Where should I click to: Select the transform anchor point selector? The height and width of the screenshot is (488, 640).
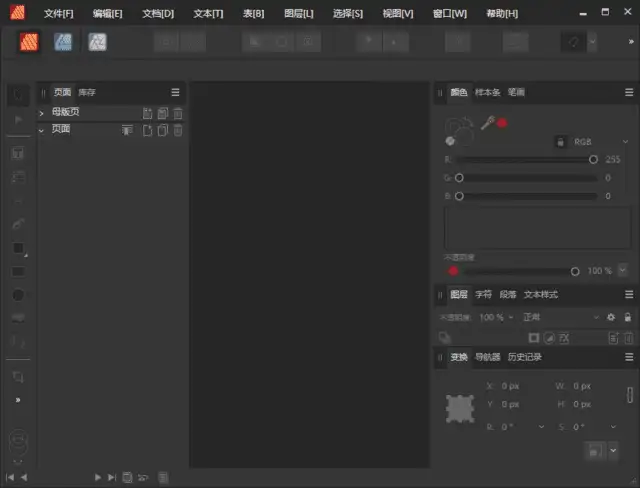[461, 407]
